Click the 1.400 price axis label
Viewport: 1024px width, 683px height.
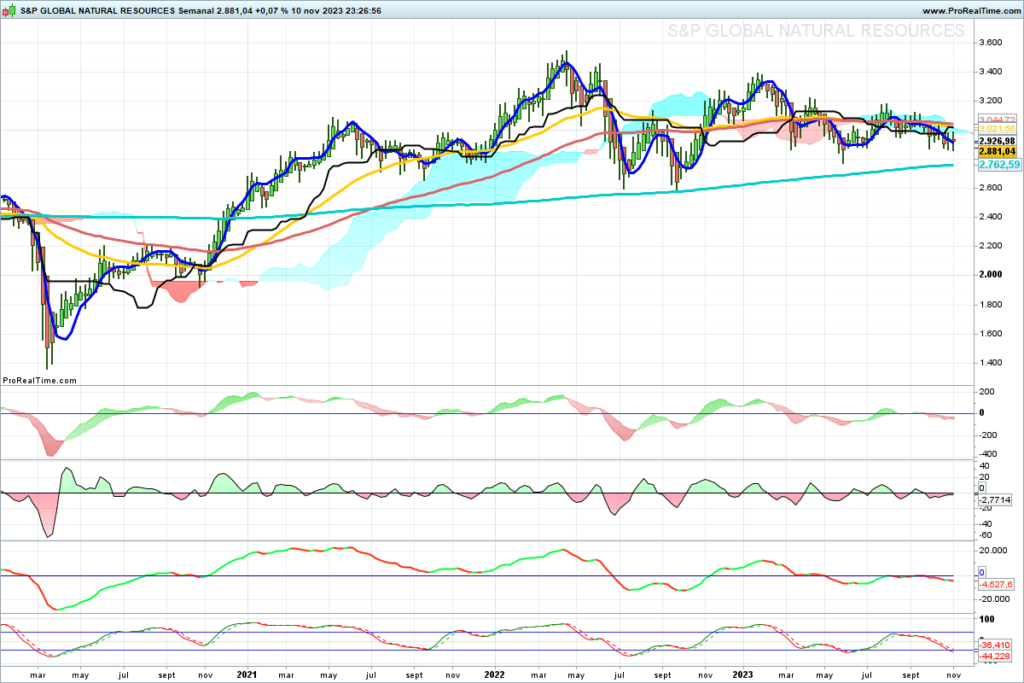(x=991, y=363)
